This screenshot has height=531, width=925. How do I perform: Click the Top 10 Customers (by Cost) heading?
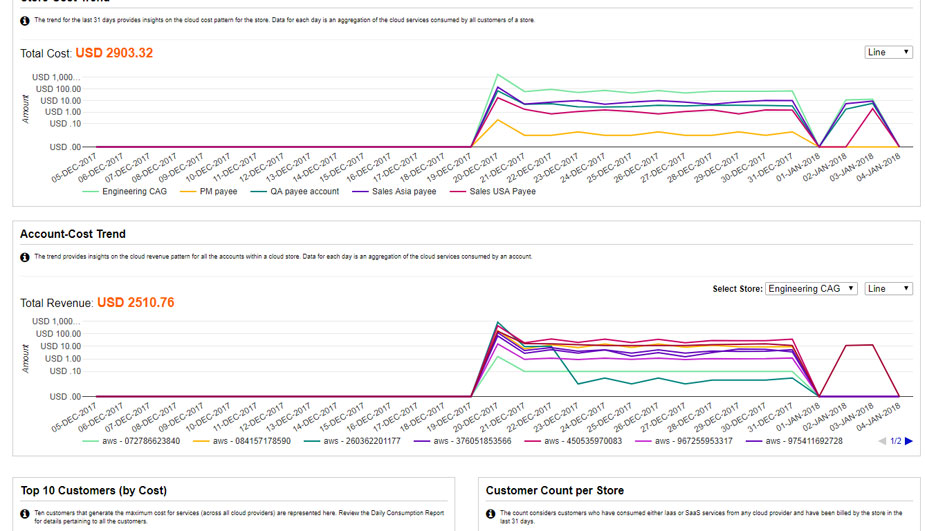(94, 490)
